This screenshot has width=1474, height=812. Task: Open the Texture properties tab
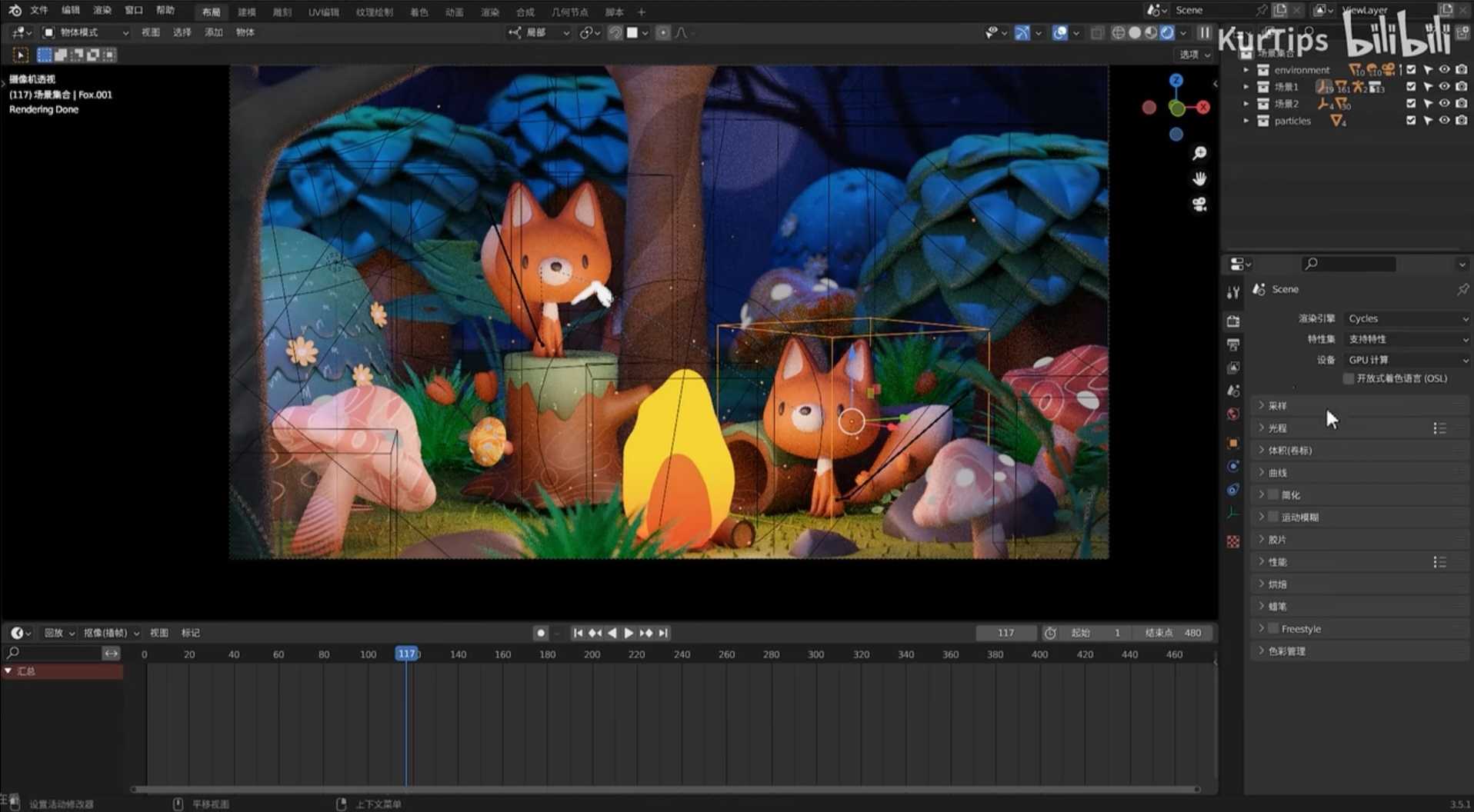tap(1233, 541)
